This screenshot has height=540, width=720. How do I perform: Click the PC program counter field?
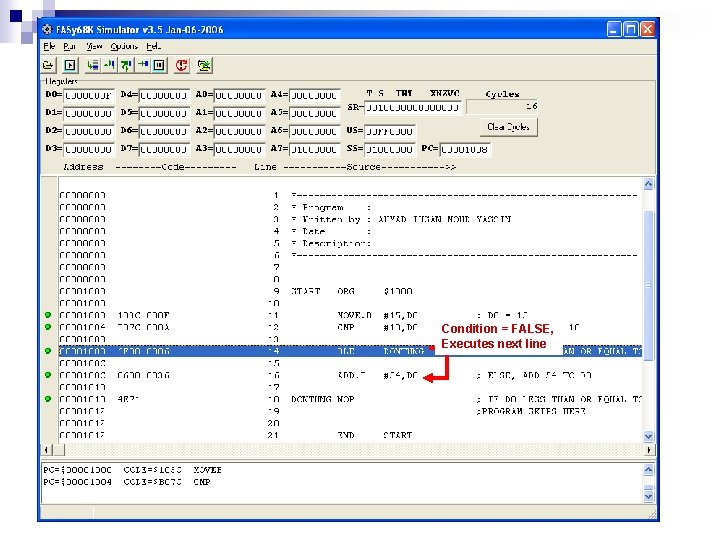tap(465, 149)
